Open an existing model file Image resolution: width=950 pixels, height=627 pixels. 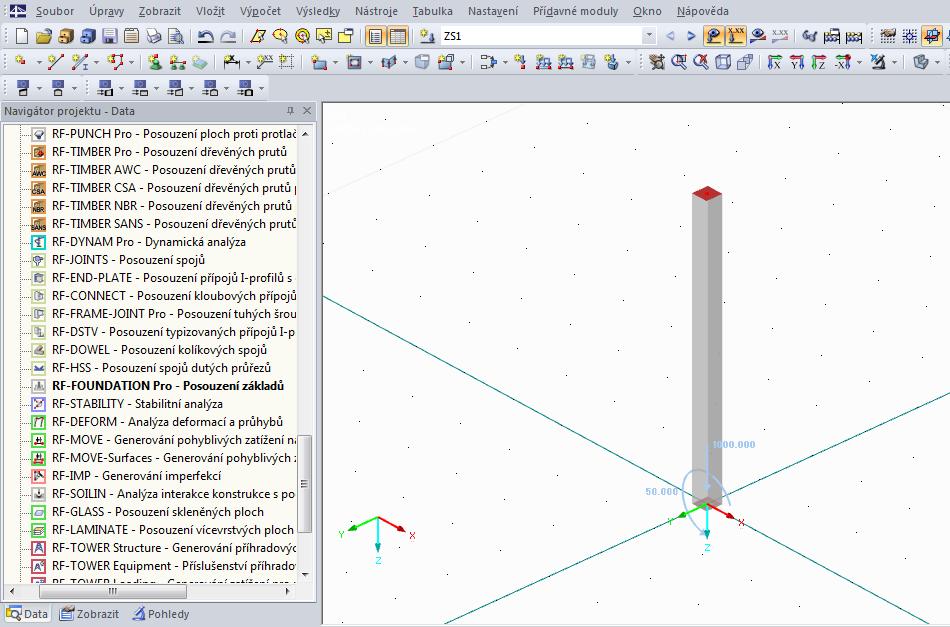(44, 36)
